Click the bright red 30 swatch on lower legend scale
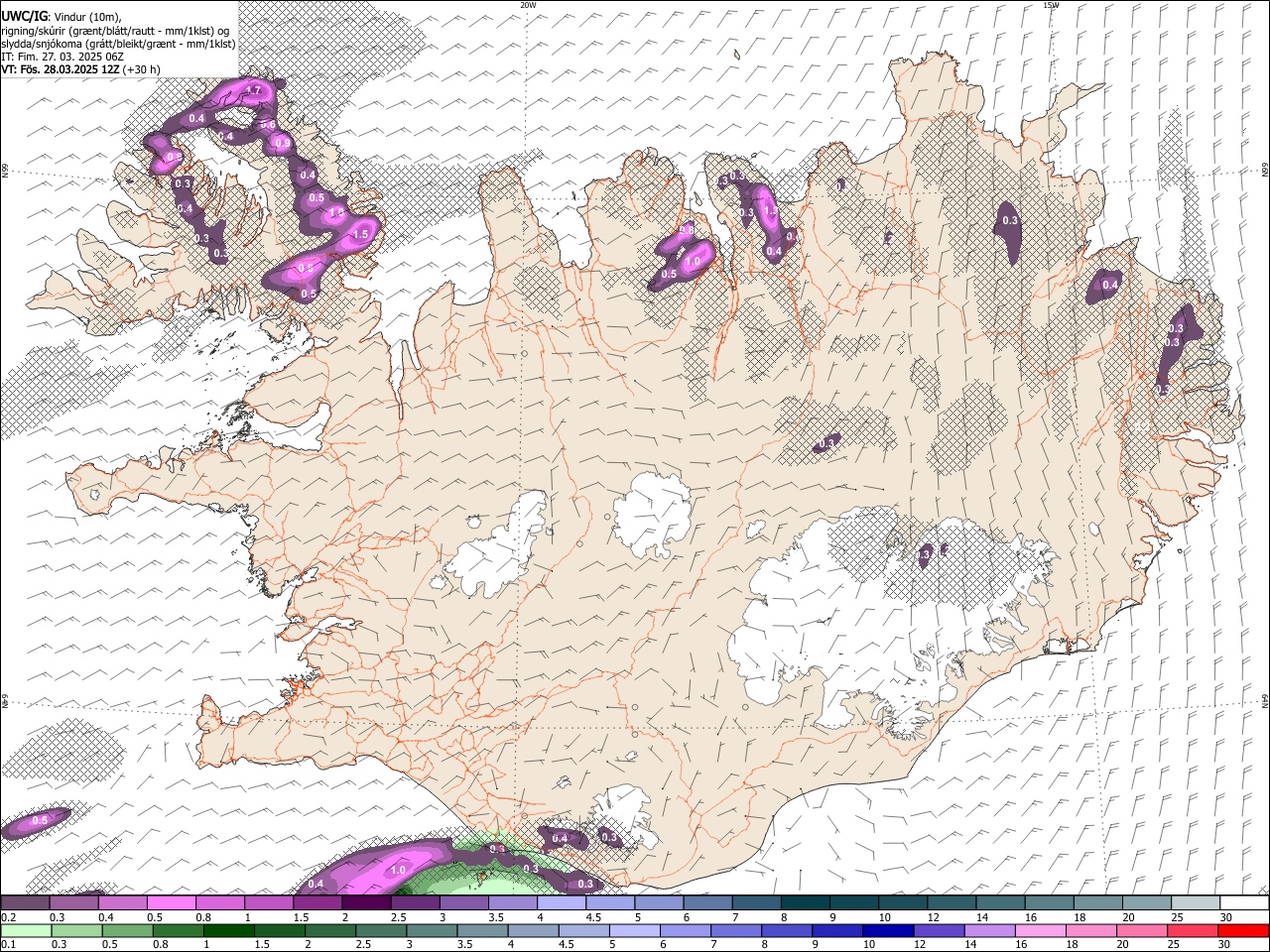 1245,931
